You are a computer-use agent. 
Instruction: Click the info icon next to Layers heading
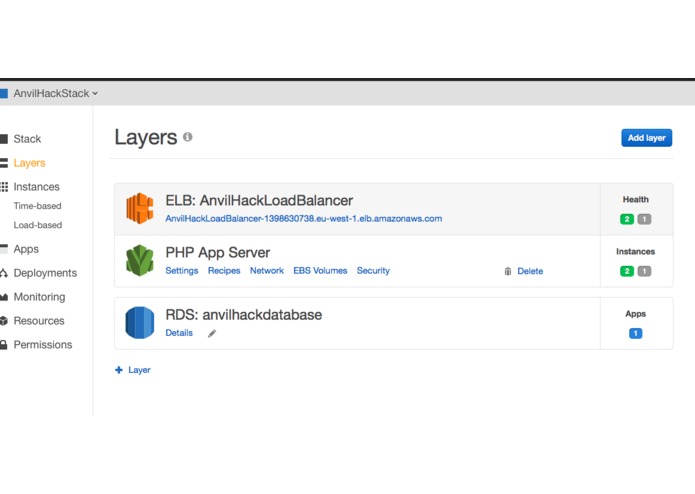[187, 137]
